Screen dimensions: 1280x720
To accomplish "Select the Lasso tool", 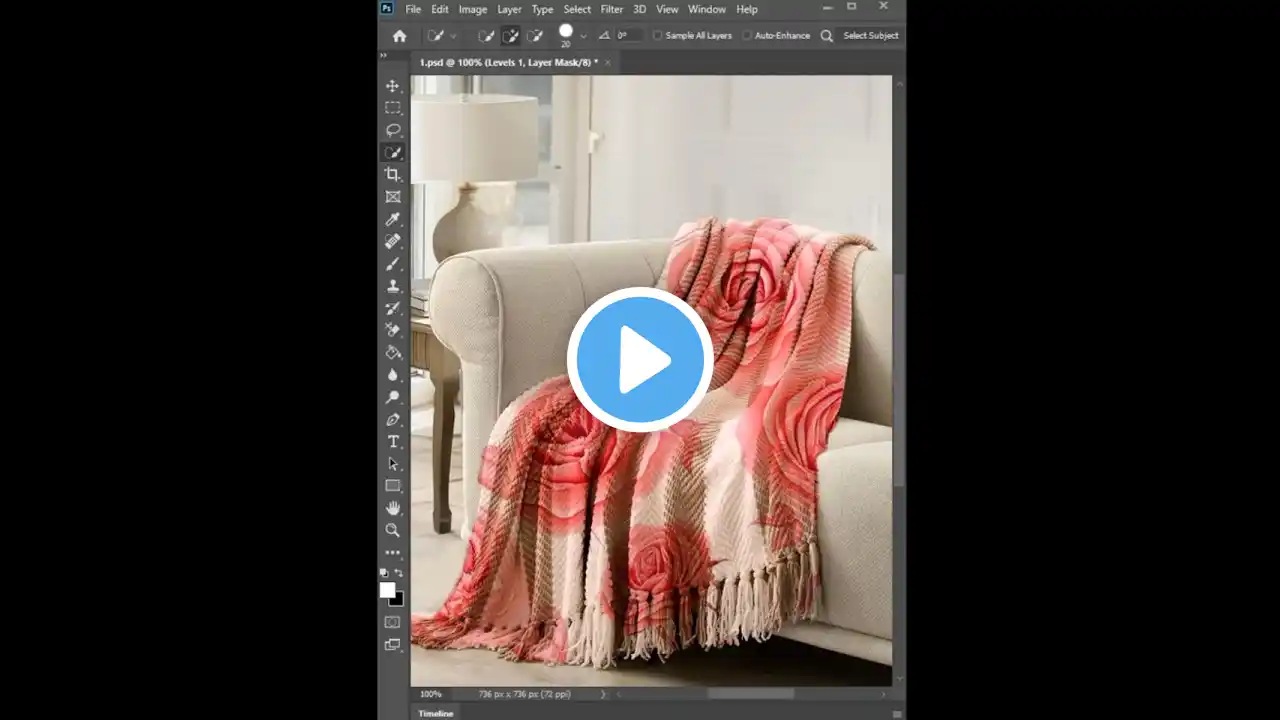I will 393,130.
